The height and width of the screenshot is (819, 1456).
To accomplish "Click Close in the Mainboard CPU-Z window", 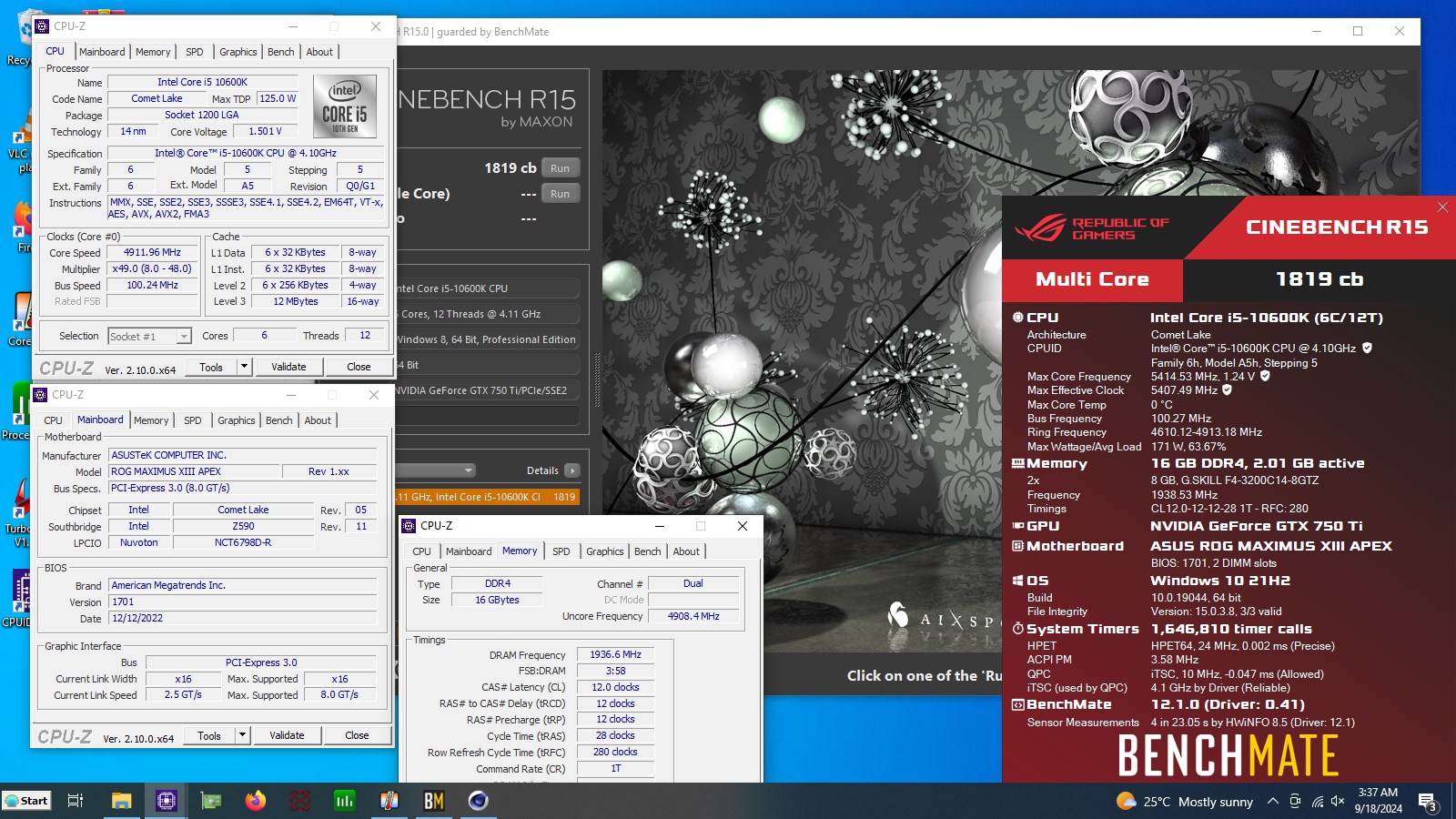I will 357,735.
